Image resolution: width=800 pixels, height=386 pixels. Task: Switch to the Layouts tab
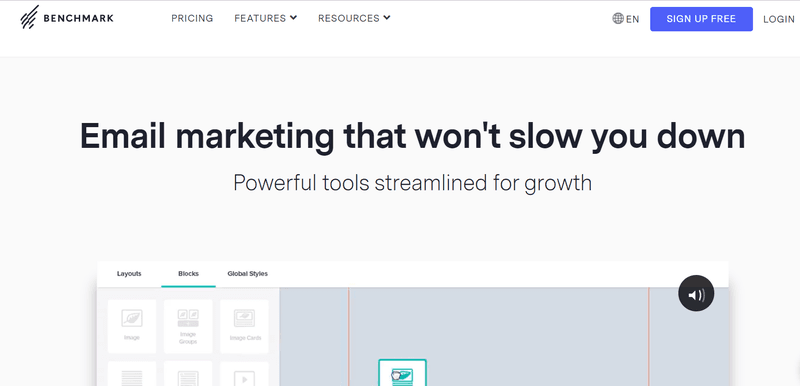click(x=129, y=274)
